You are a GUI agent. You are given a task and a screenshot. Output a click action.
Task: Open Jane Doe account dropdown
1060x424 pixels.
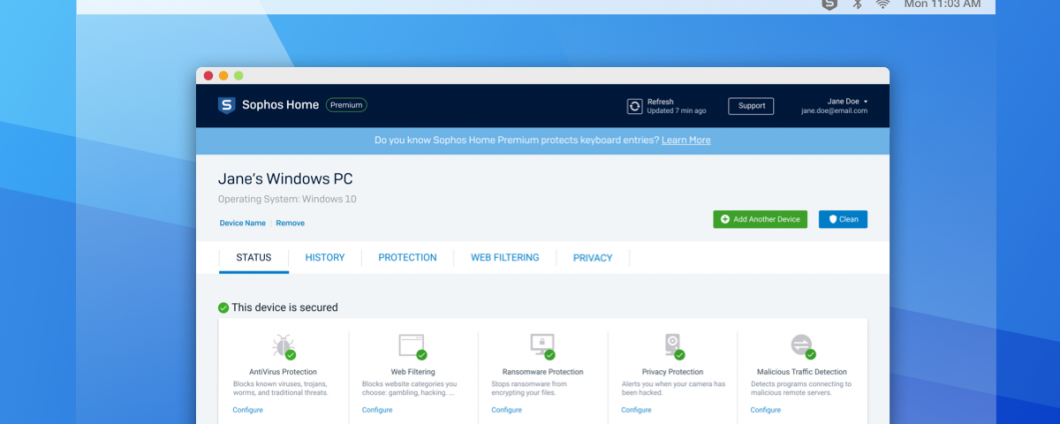[847, 101]
